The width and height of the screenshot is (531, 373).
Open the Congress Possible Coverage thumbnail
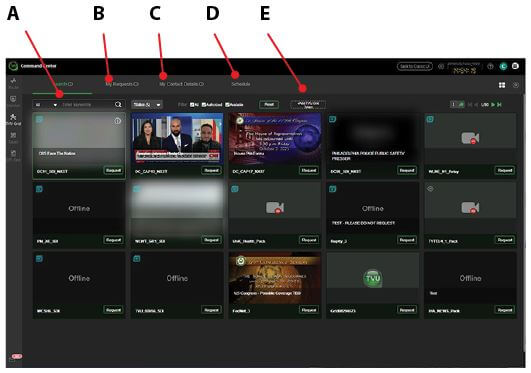[275, 278]
